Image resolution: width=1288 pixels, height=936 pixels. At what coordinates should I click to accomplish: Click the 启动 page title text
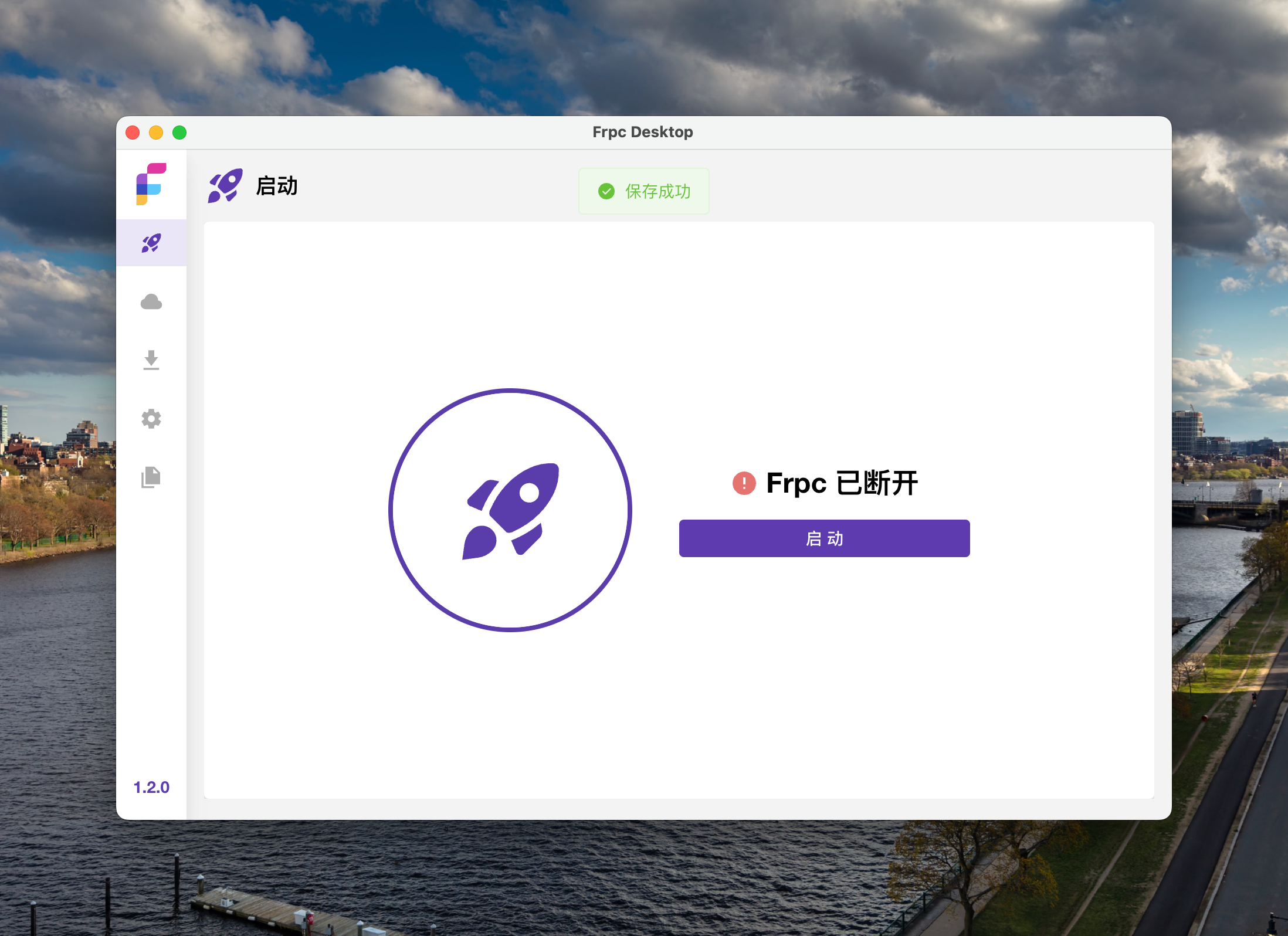point(277,186)
